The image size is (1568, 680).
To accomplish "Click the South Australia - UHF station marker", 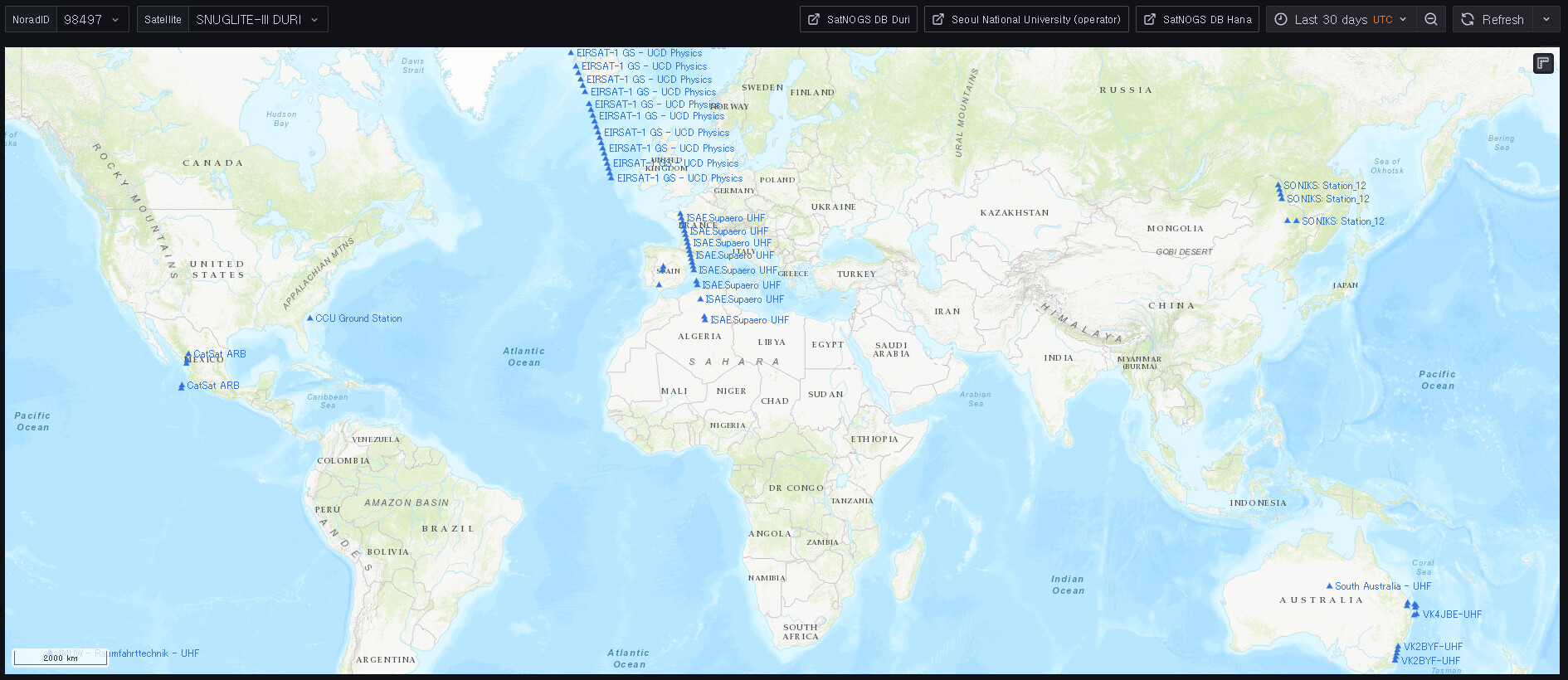I will point(1329,585).
